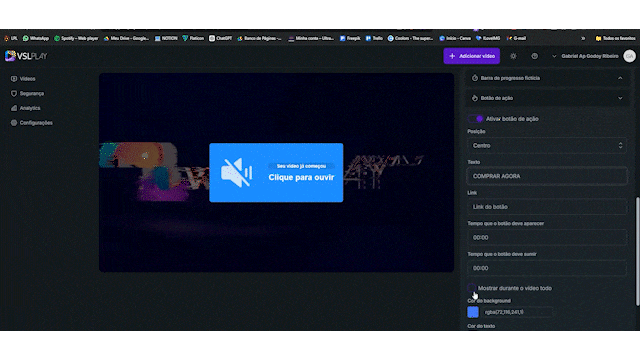Open Analytics in the sidebar
The width and height of the screenshot is (640, 360).
25,108
